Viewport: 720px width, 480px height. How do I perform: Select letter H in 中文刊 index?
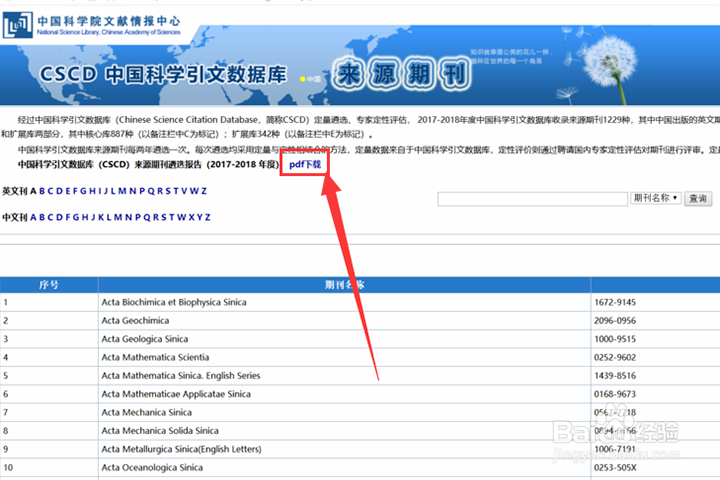(85, 217)
